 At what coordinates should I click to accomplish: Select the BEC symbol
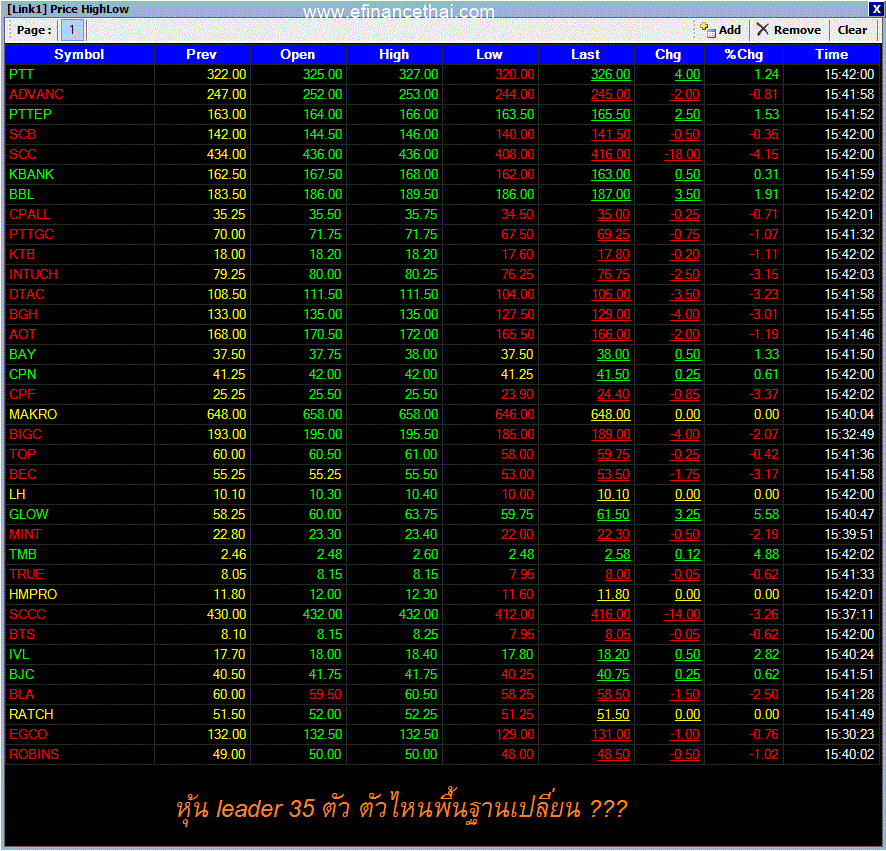[23, 474]
